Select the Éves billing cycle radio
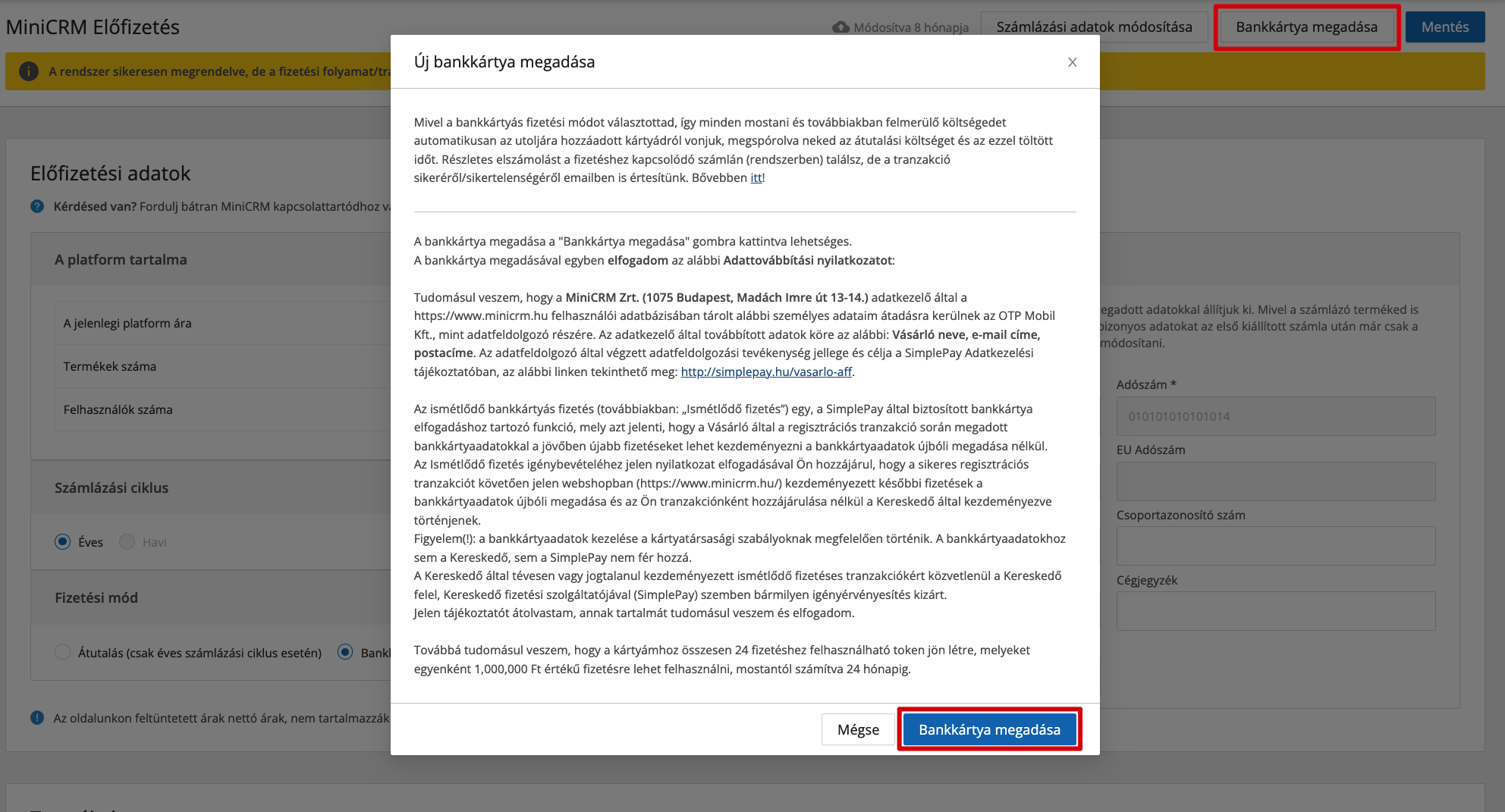 (62, 542)
